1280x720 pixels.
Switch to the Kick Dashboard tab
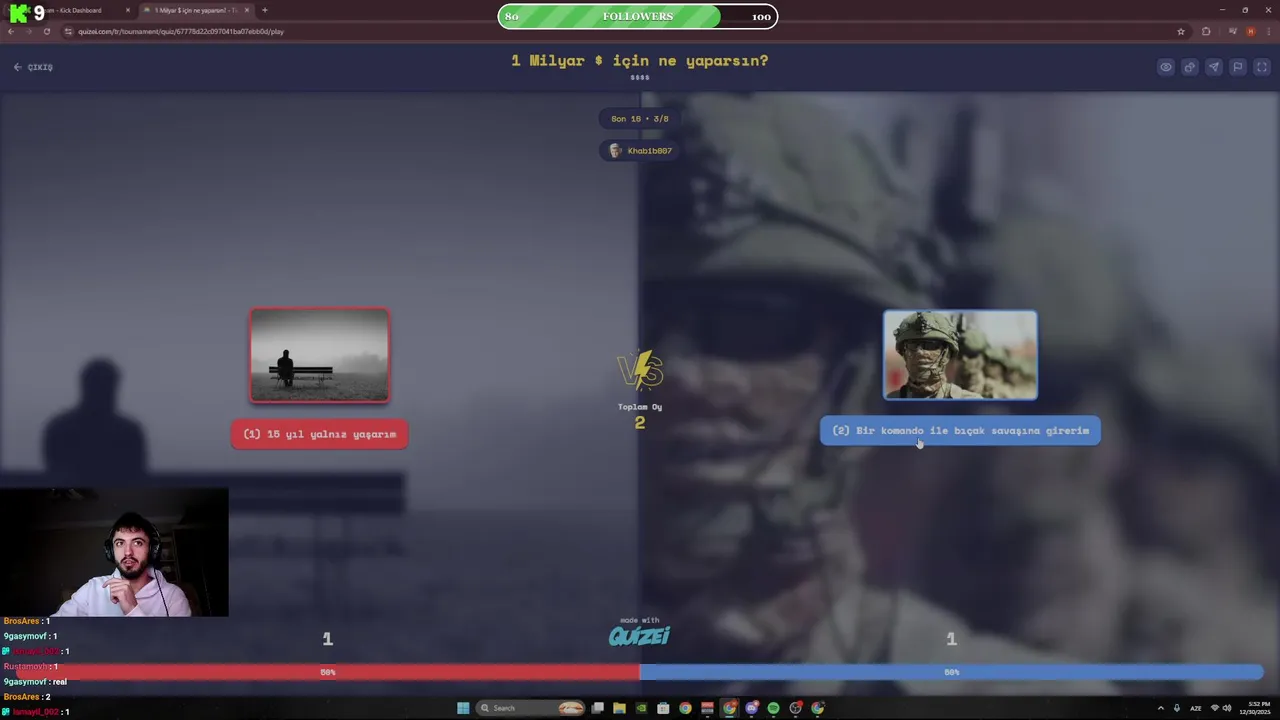(75, 10)
